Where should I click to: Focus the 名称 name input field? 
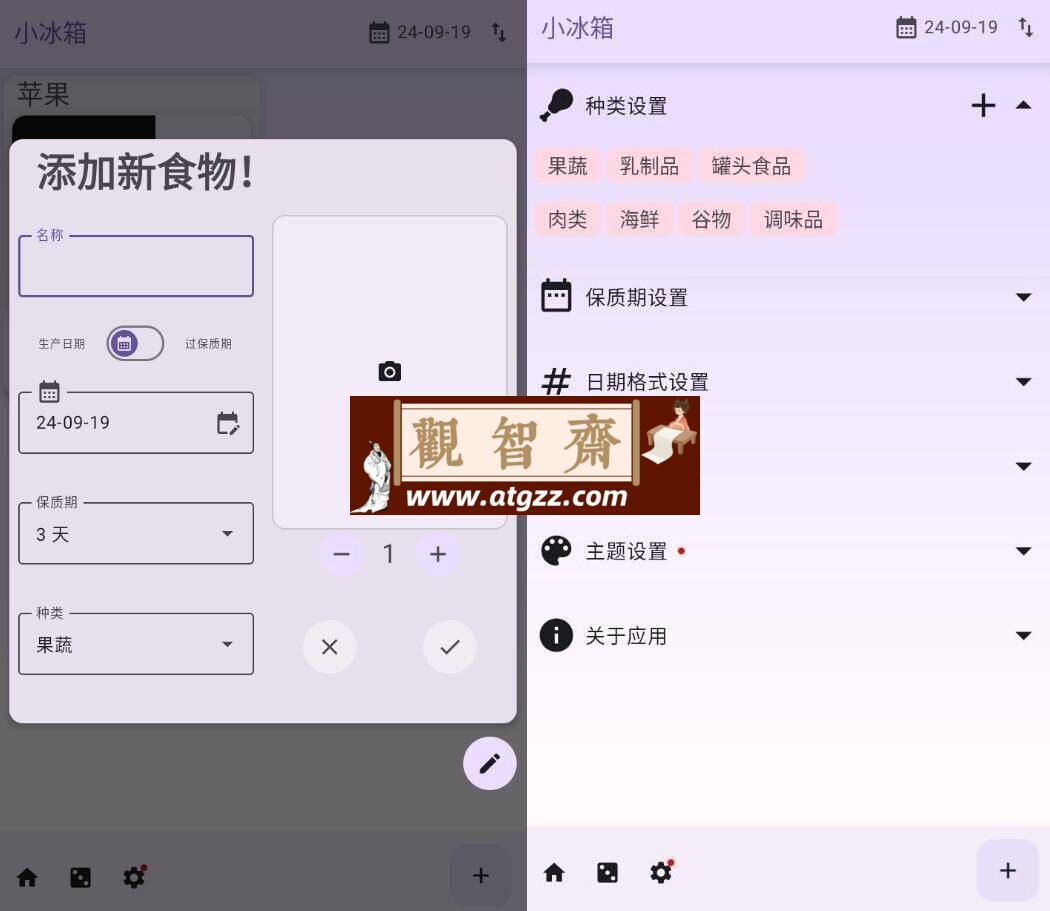pyautogui.click(x=136, y=266)
